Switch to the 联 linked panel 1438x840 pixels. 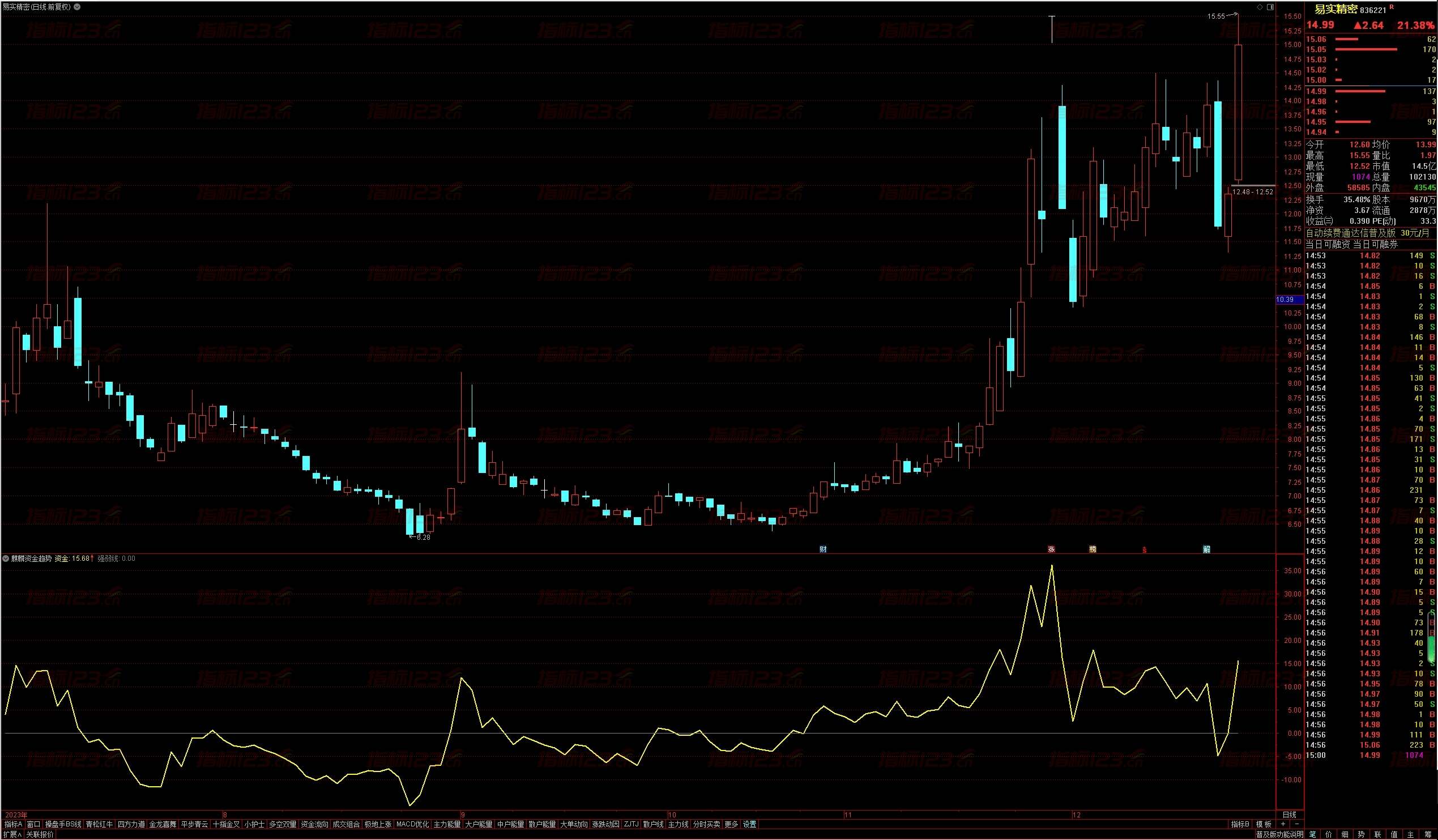coord(1377,834)
